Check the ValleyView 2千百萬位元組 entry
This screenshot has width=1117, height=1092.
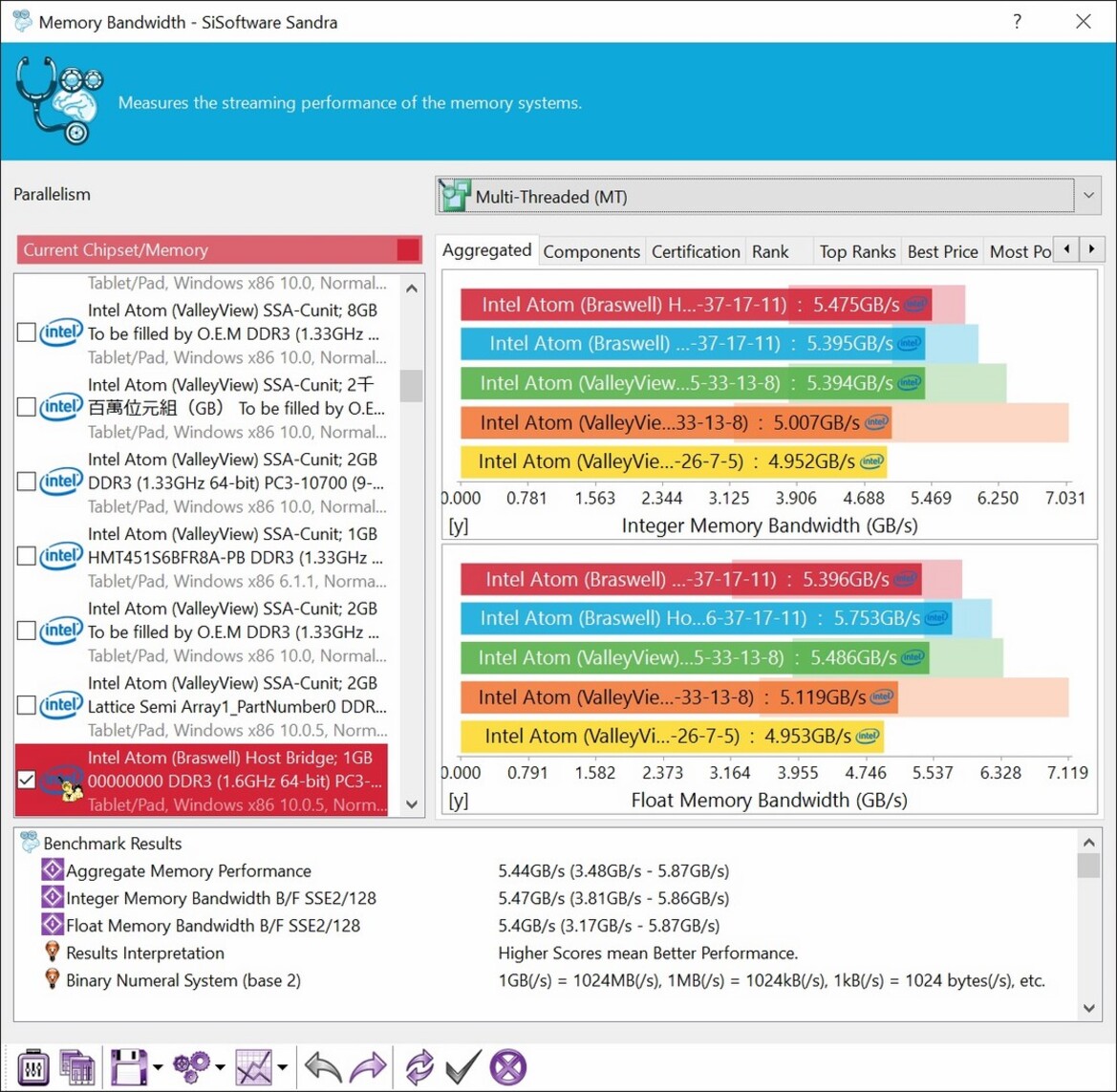[27, 407]
